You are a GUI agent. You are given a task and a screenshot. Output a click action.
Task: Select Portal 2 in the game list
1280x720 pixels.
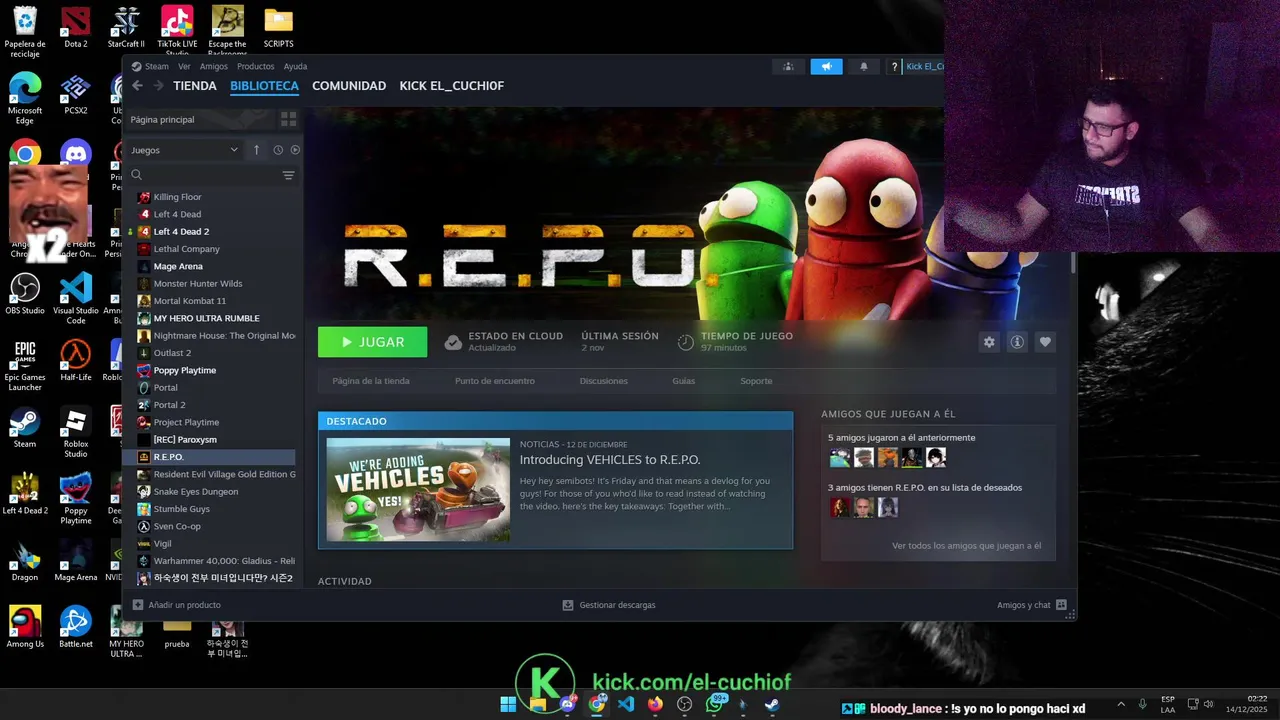click(x=169, y=405)
